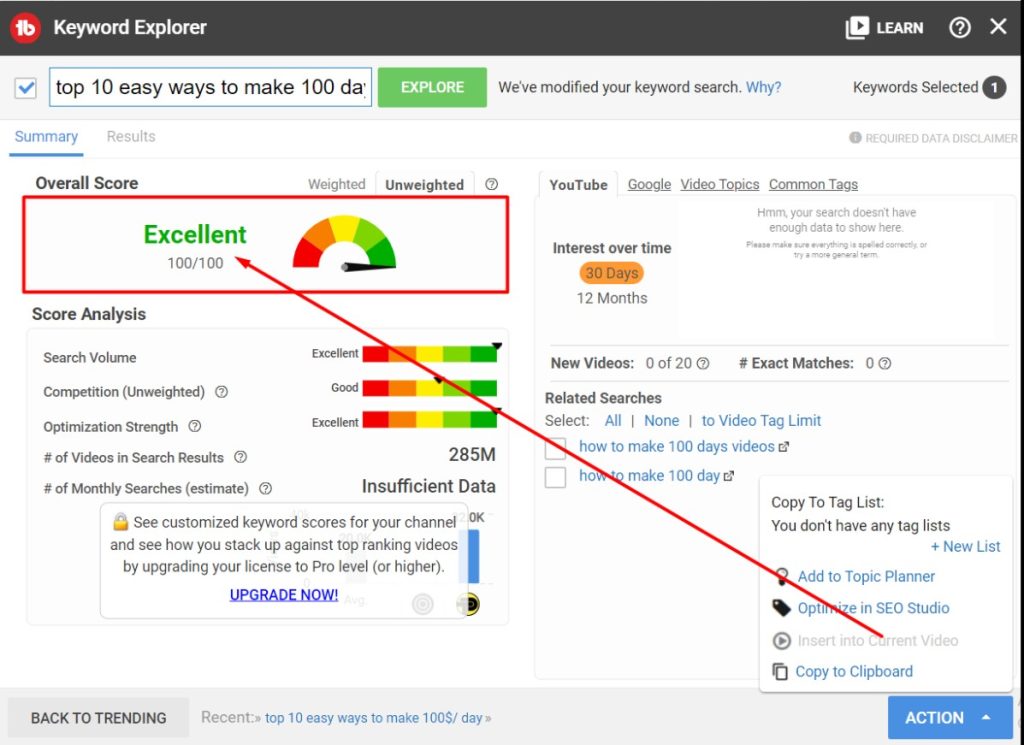Check the box for 'how to make 100 days videos'
Image resolution: width=1024 pixels, height=745 pixels.
pyautogui.click(x=555, y=448)
